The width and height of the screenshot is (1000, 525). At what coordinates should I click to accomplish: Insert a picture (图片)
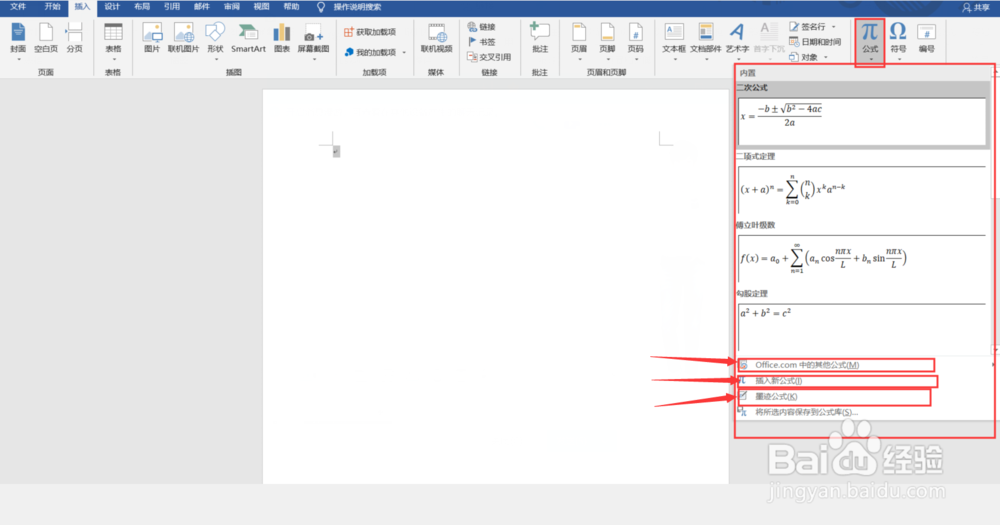point(152,38)
